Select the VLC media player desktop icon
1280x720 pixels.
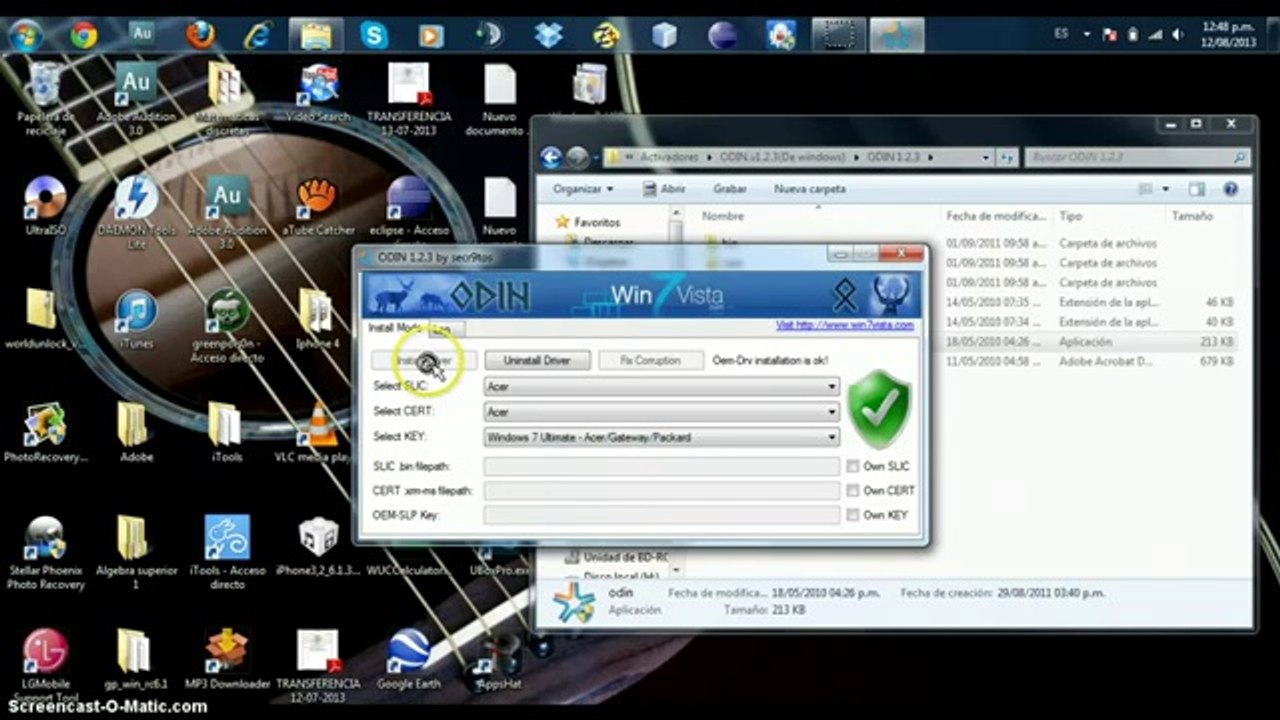pyautogui.click(x=318, y=432)
